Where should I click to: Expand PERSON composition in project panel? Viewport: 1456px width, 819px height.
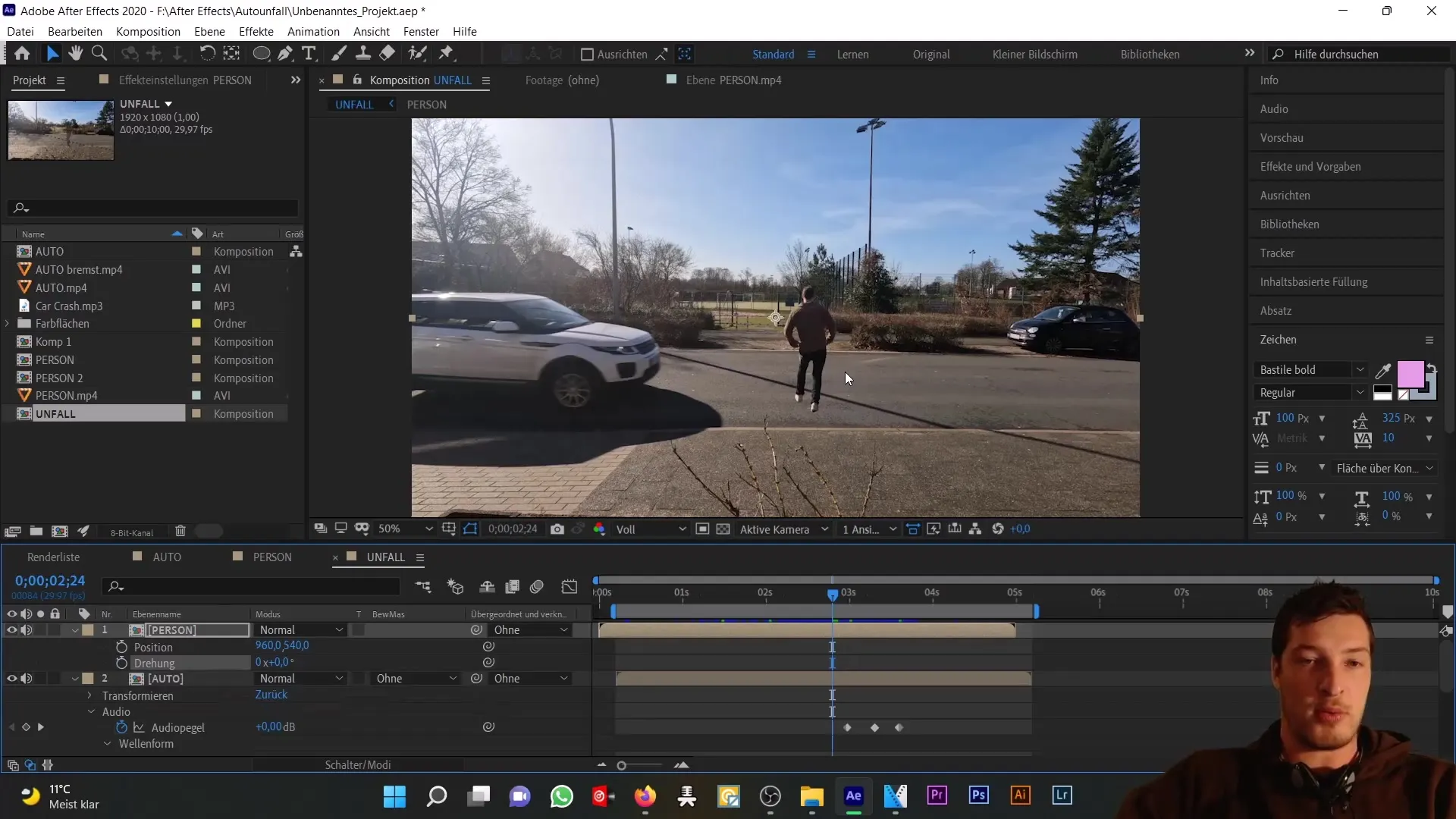(x=9, y=360)
